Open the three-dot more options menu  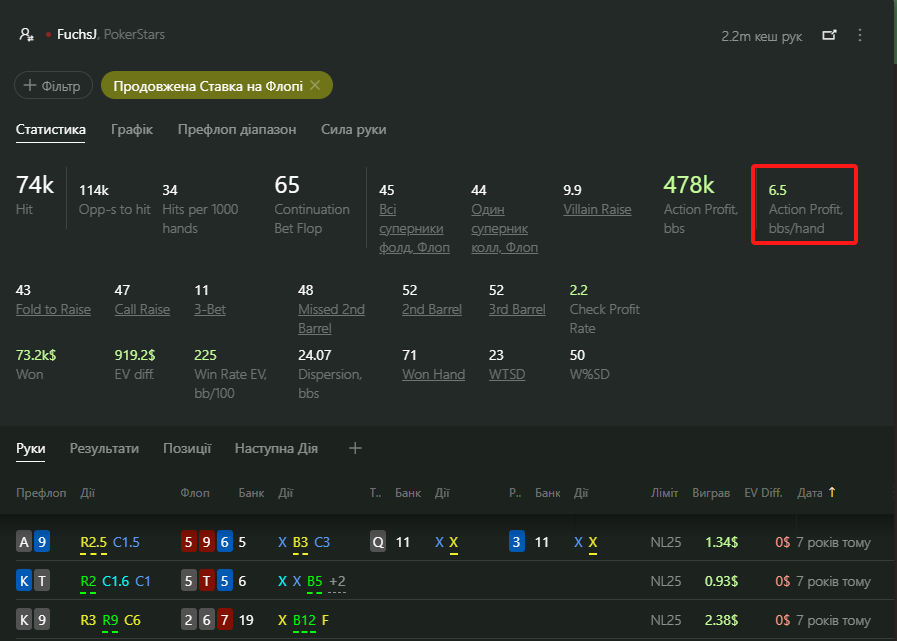[x=860, y=35]
